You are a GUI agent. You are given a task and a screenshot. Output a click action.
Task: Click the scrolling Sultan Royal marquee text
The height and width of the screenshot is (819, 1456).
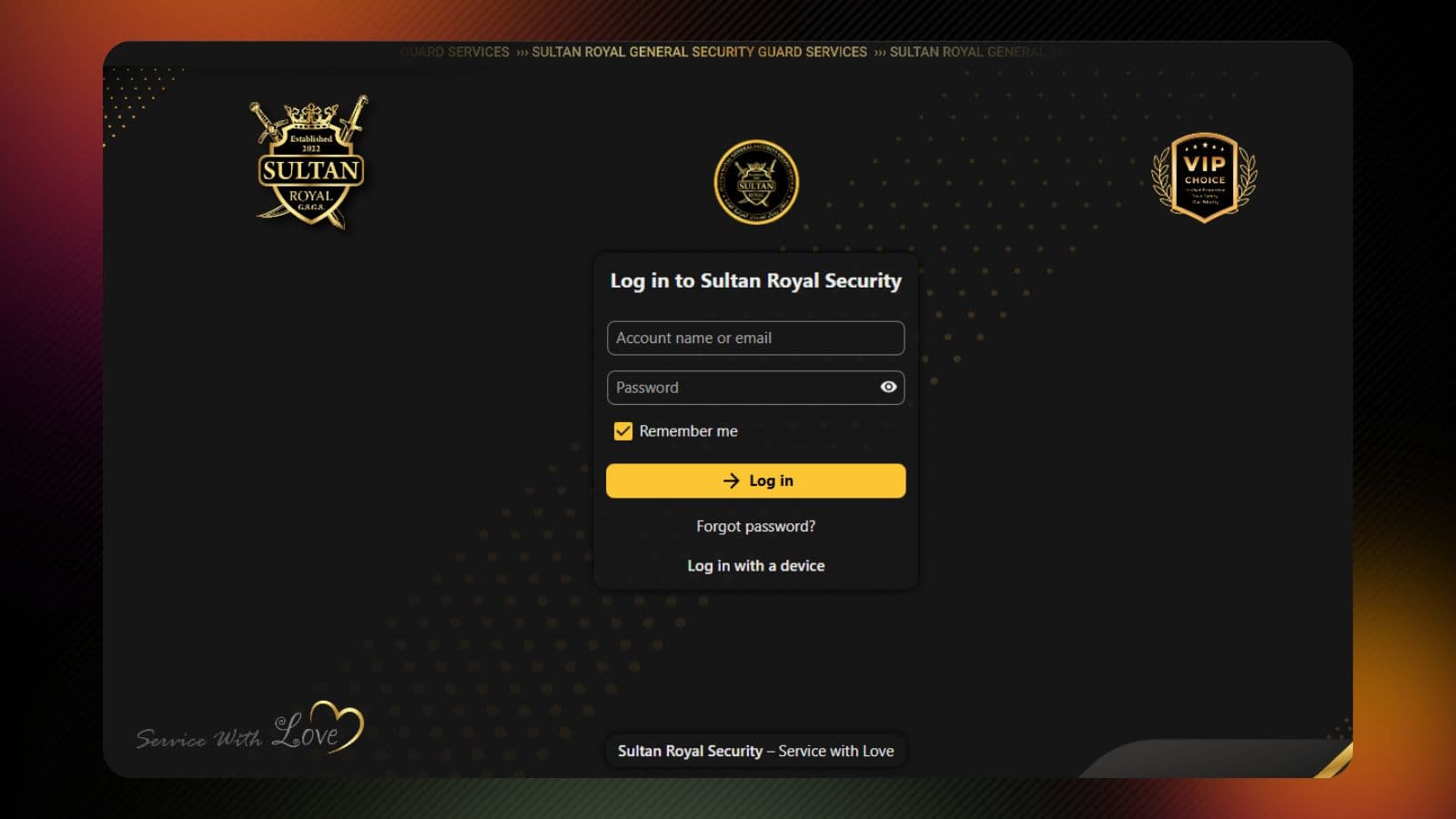699,52
